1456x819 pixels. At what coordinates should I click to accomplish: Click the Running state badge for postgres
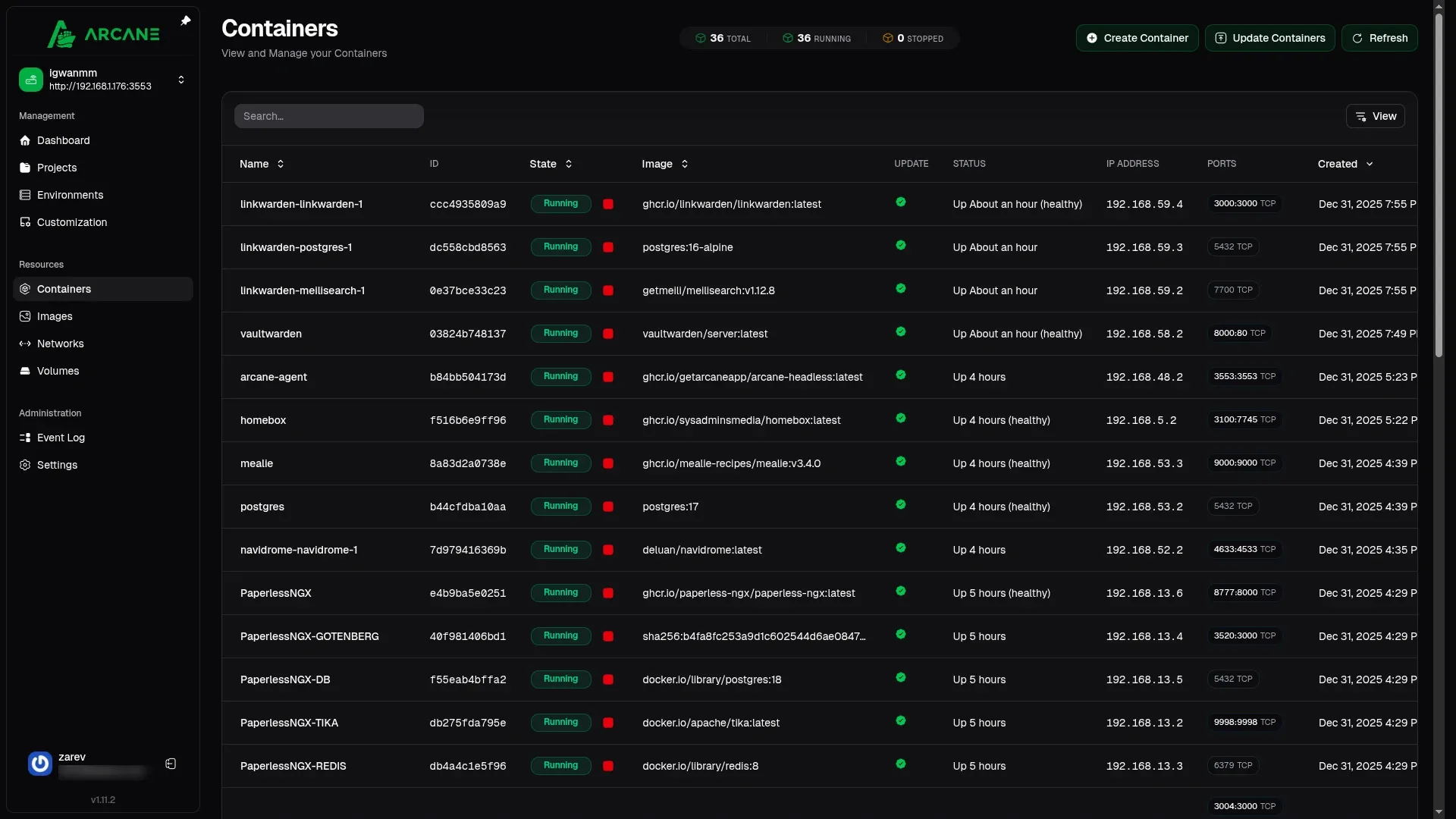click(560, 507)
